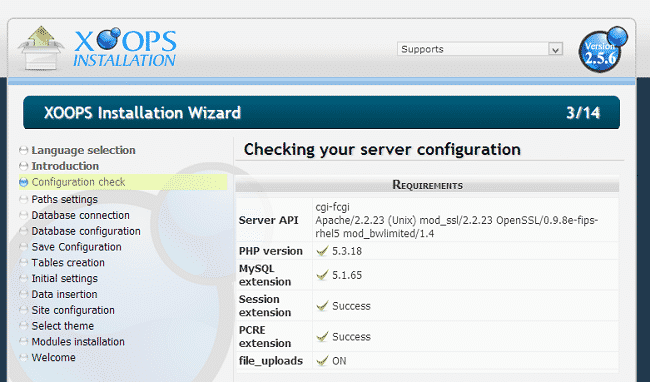Click the Session extension Success checkmark
The height and width of the screenshot is (382, 650).
click(x=322, y=306)
